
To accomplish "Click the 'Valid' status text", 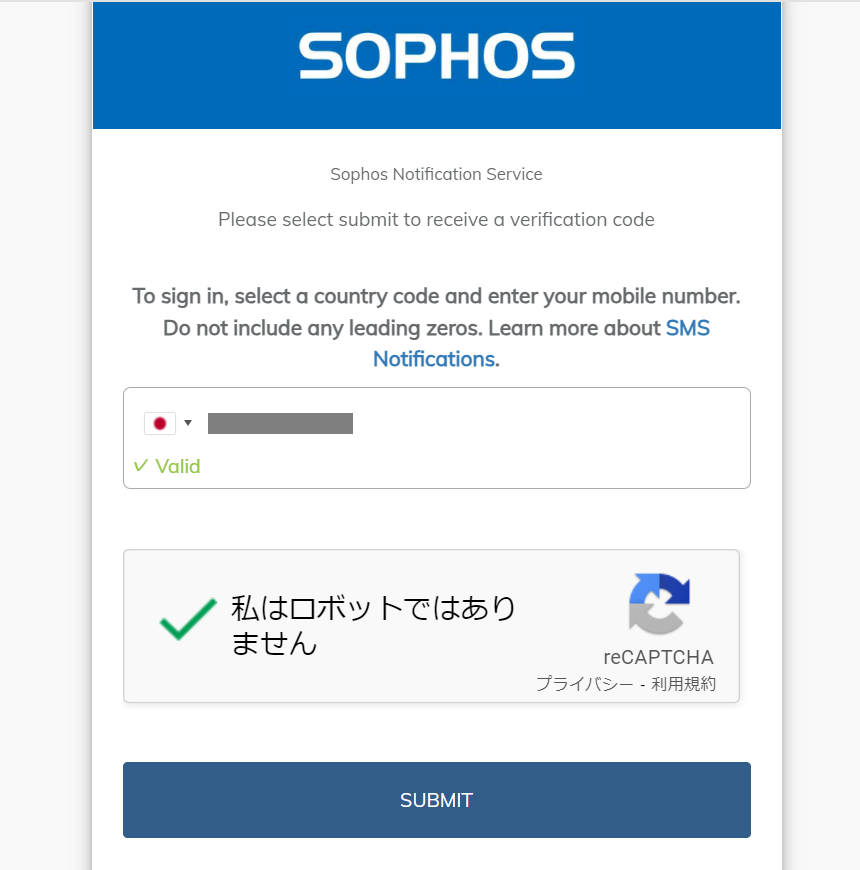I will coord(178,466).
